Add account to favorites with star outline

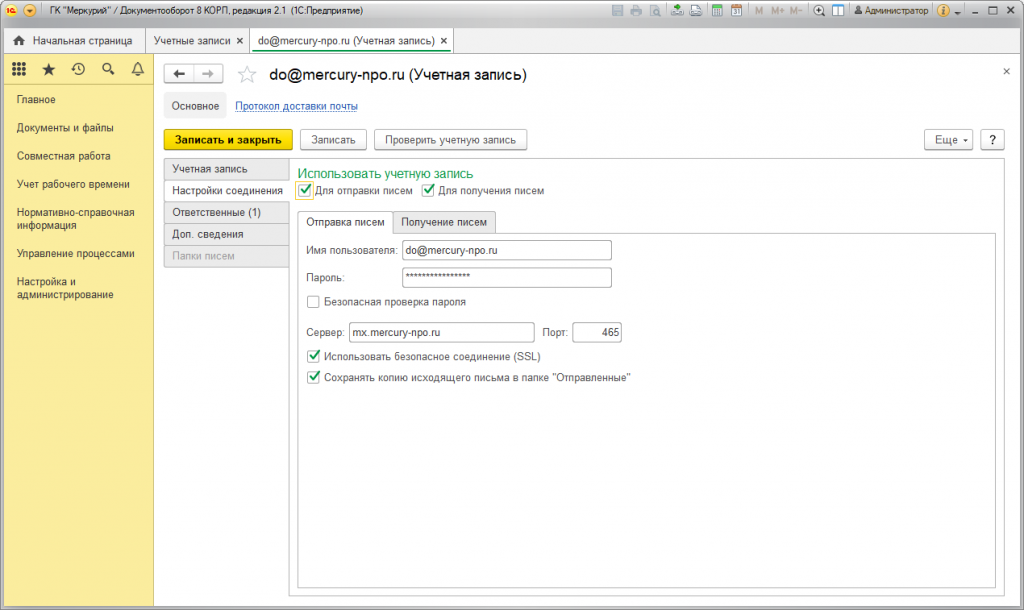[x=247, y=75]
